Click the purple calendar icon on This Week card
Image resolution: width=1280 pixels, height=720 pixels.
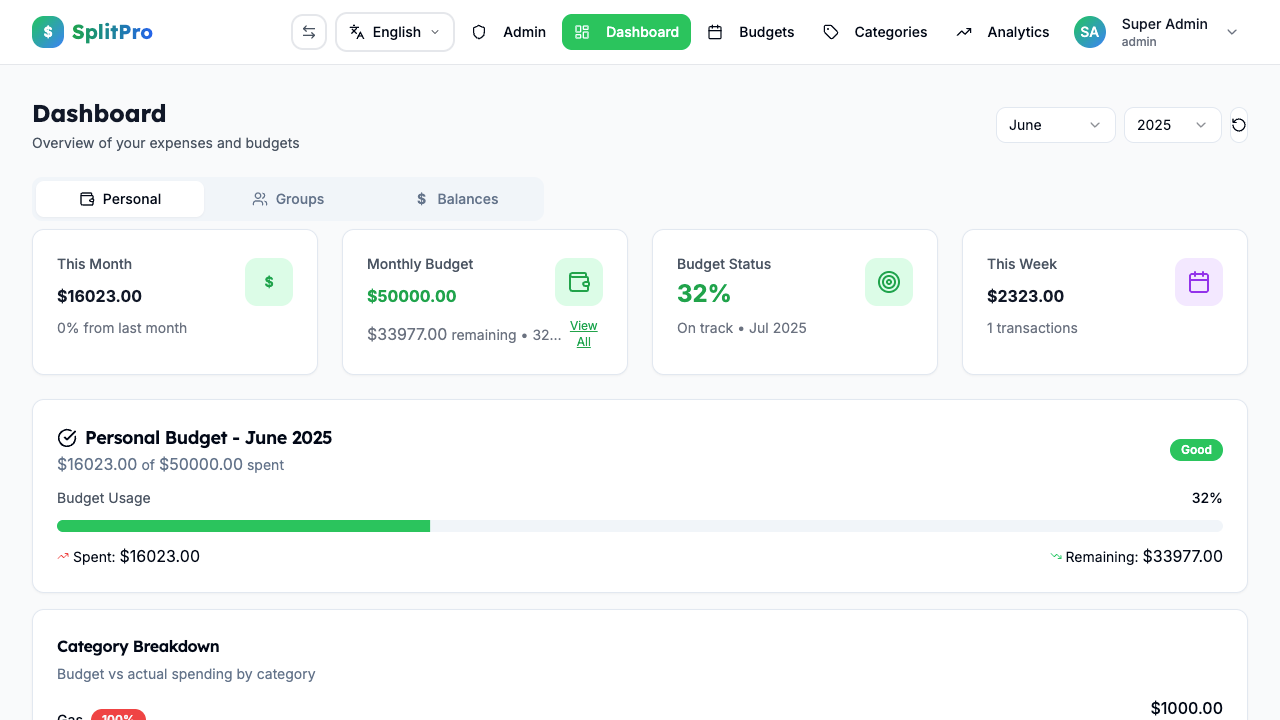click(1199, 281)
